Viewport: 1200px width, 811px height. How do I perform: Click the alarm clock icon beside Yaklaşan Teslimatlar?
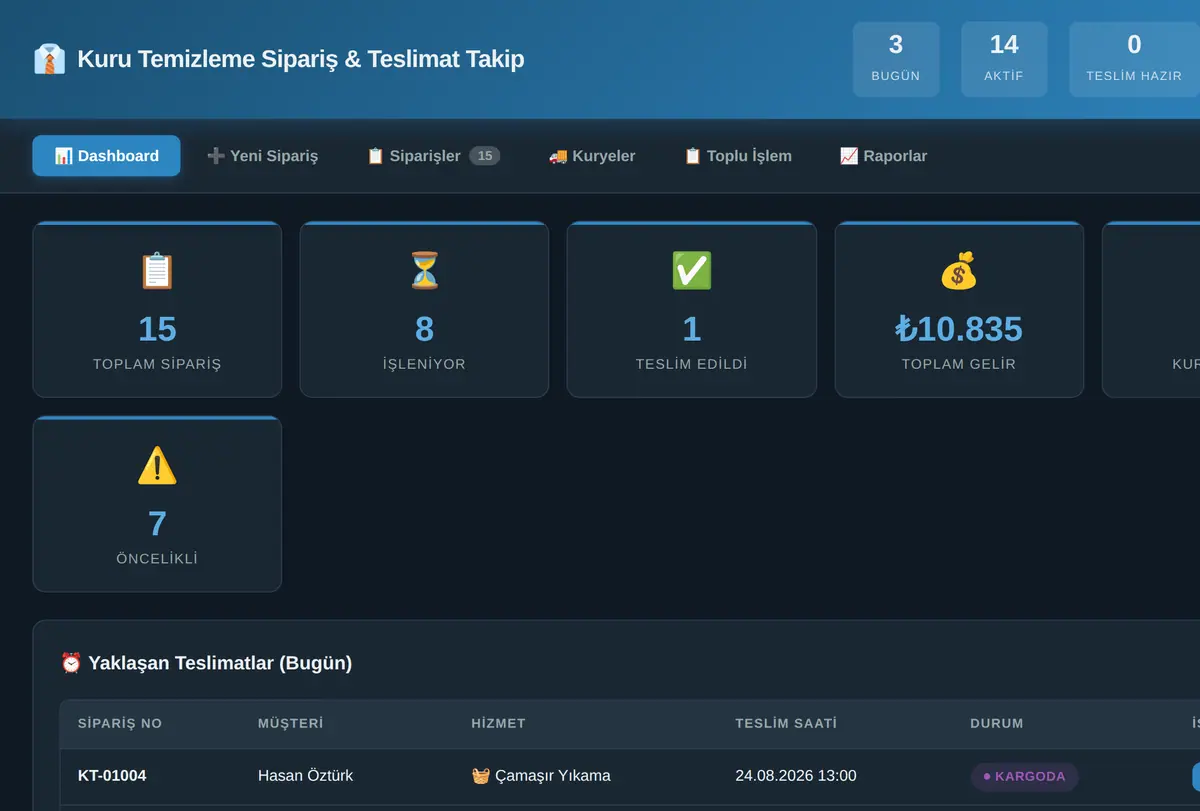(x=71, y=663)
